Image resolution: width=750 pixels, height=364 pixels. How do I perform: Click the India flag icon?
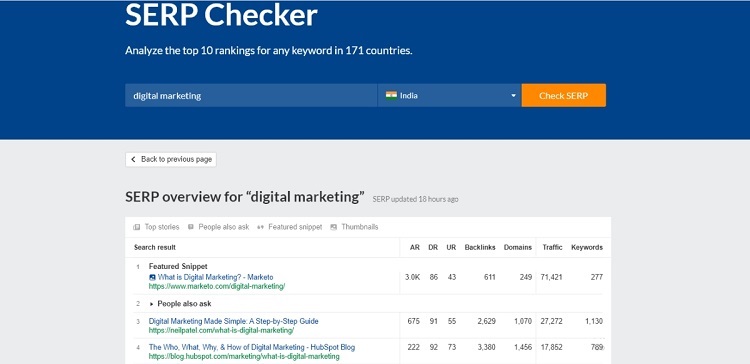pos(391,95)
